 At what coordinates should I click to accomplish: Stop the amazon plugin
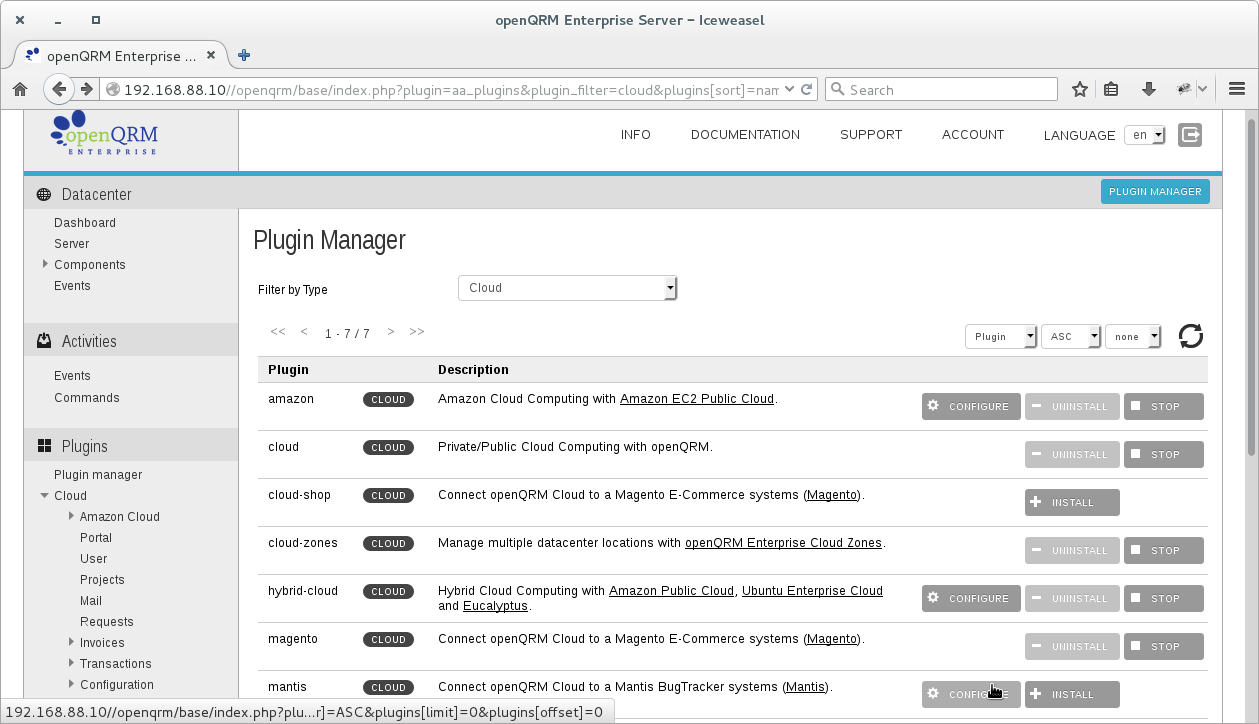coord(1164,407)
